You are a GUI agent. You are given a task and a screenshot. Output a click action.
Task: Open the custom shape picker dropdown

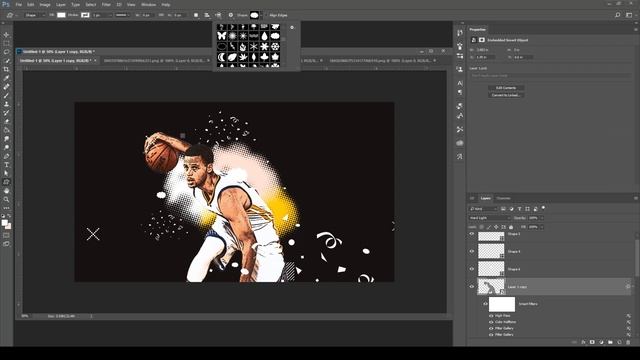click(262, 15)
